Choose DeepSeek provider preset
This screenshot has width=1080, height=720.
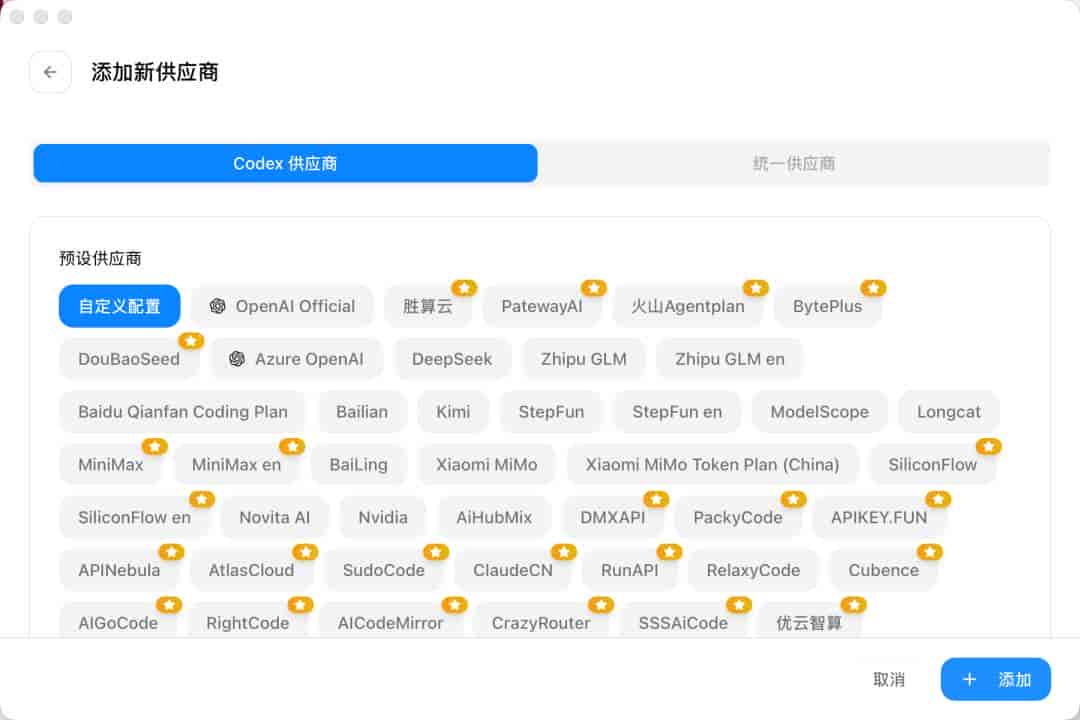(452, 359)
